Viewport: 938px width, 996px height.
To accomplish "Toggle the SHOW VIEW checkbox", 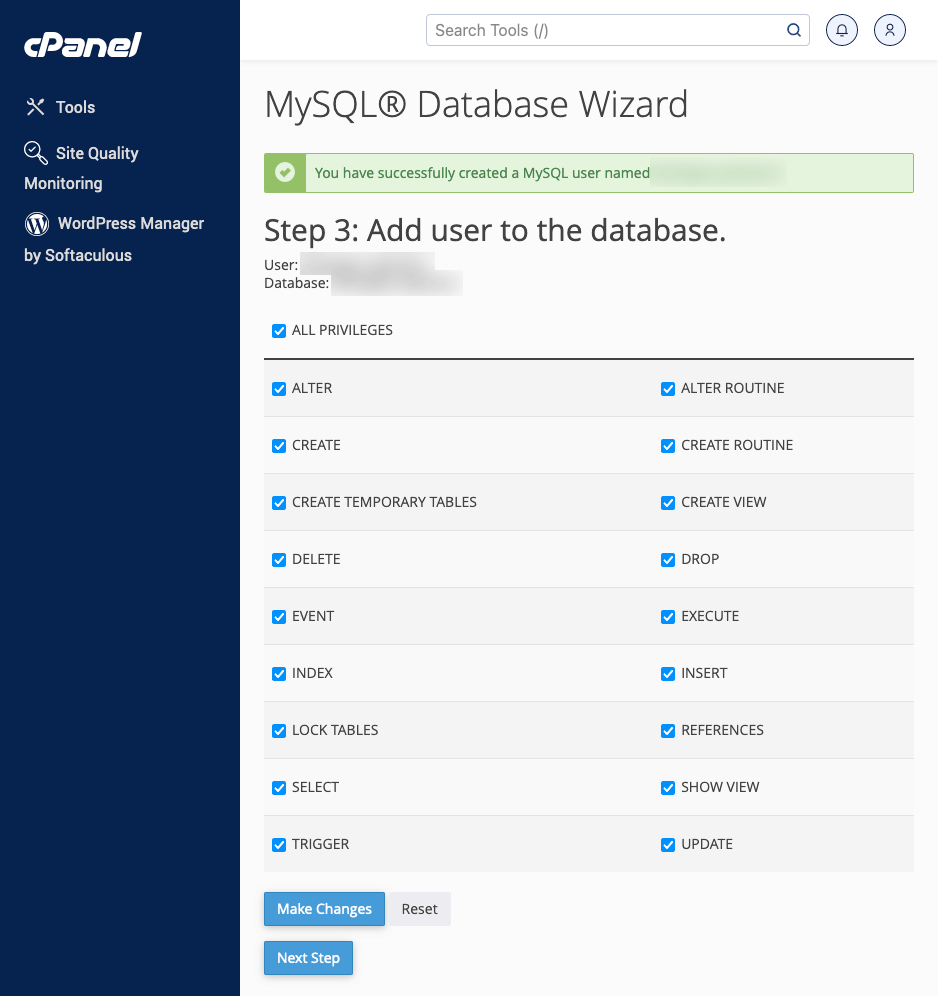I will [667, 788].
